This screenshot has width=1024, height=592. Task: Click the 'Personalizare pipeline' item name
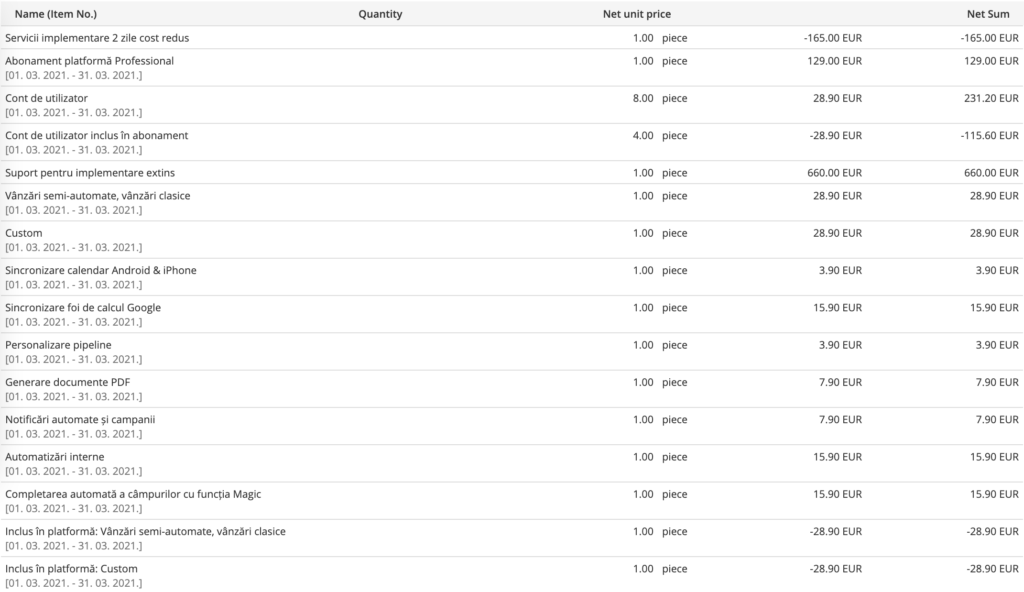(58, 345)
